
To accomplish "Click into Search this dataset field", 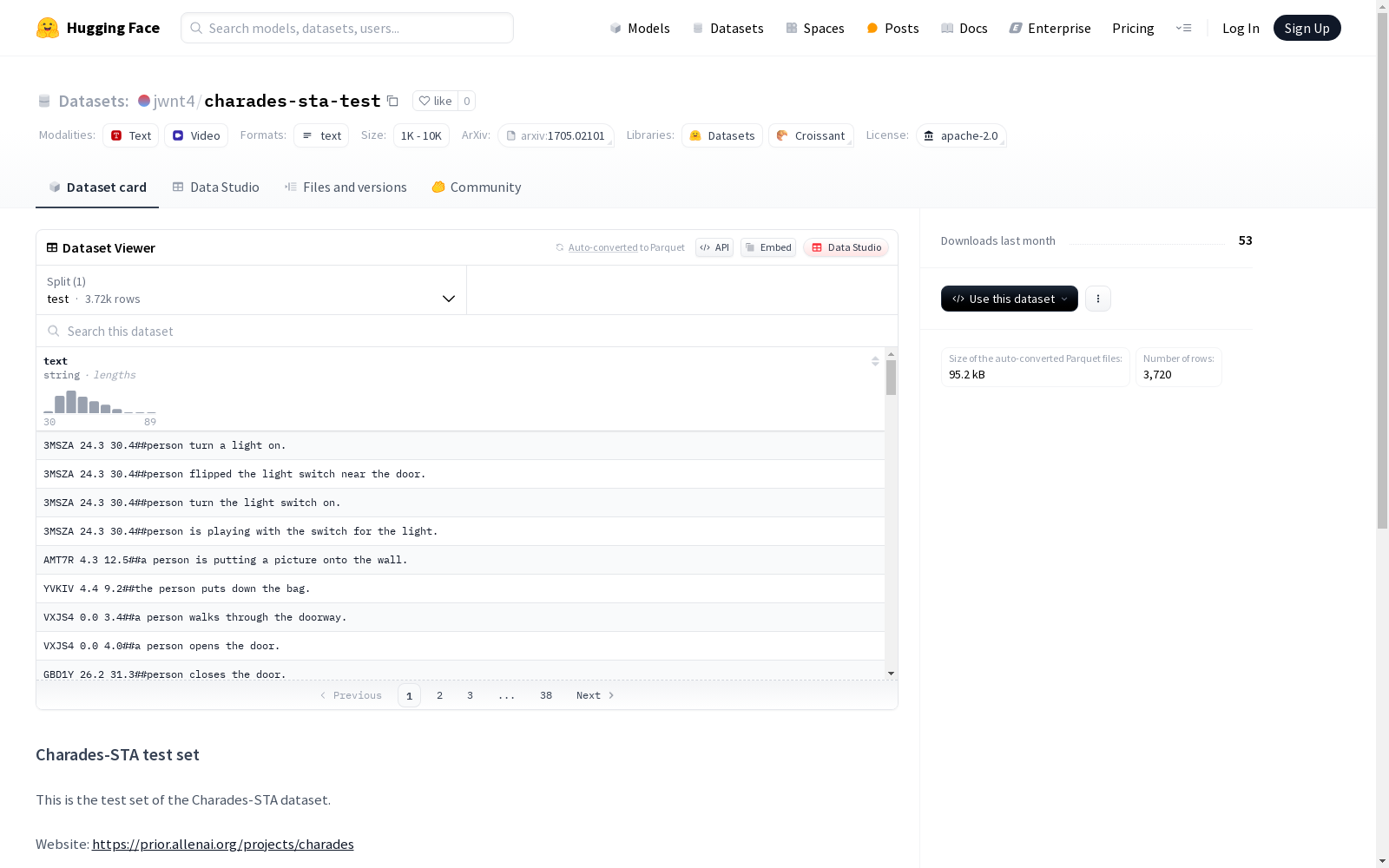I will pyautogui.click(x=467, y=331).
